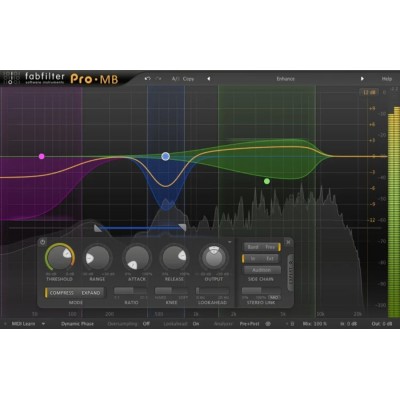400x400 pixels.
Task: Click the A/B switch button
Action: coord(176,79)
